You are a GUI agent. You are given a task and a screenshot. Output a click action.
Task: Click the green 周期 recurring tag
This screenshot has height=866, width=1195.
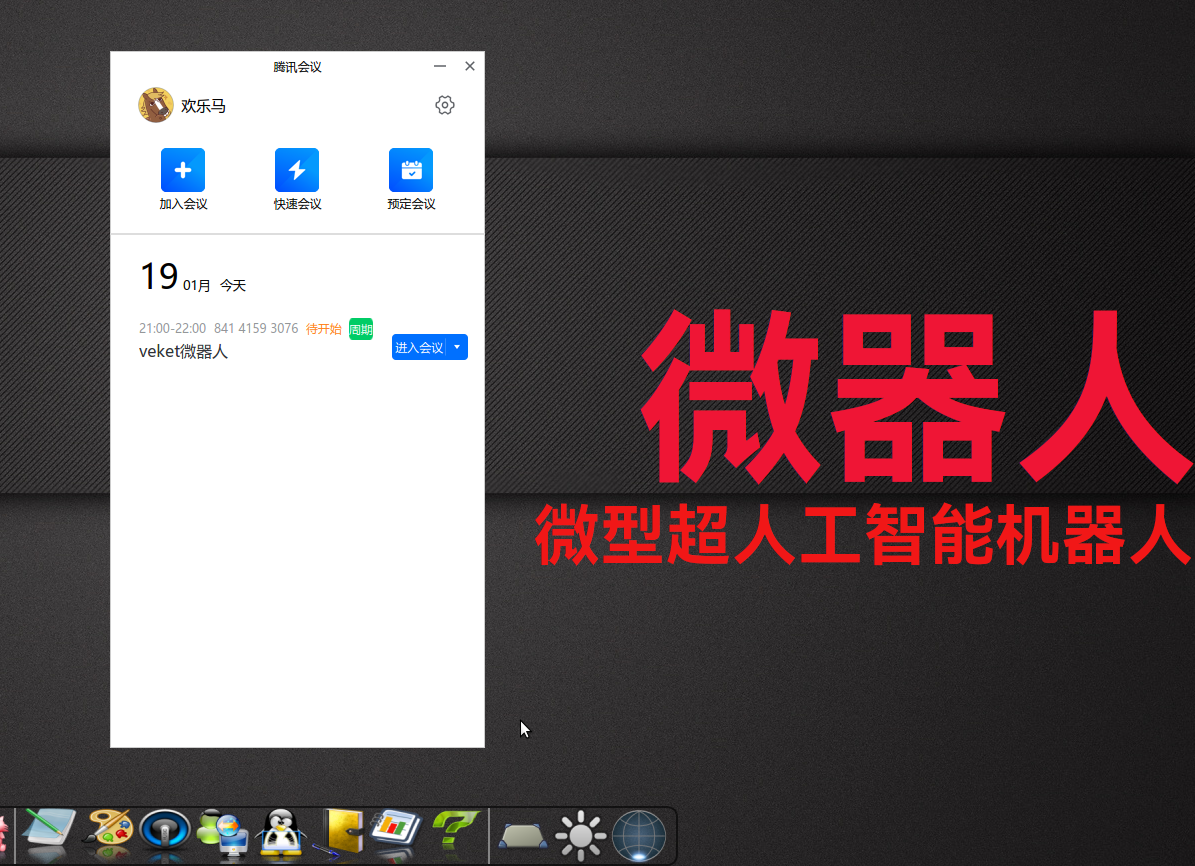[360, 329]
